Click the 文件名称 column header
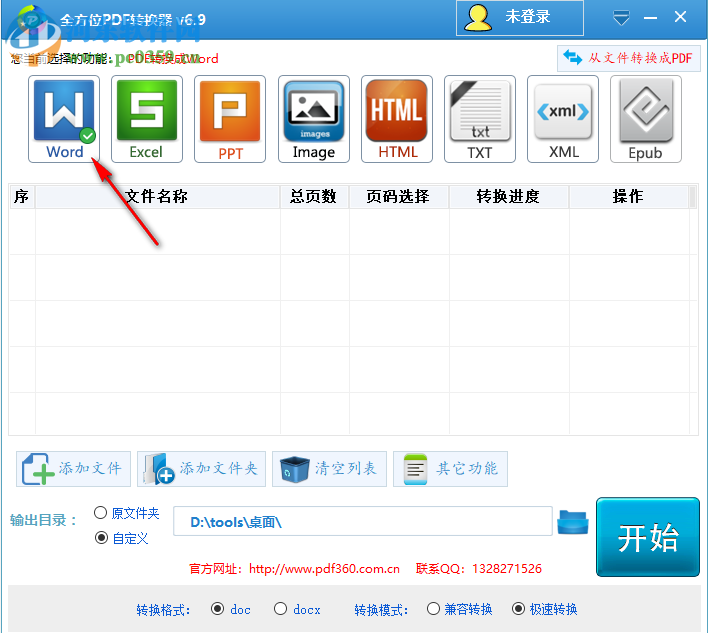Viewport: 708px width, 633px height. pos(158,196)
